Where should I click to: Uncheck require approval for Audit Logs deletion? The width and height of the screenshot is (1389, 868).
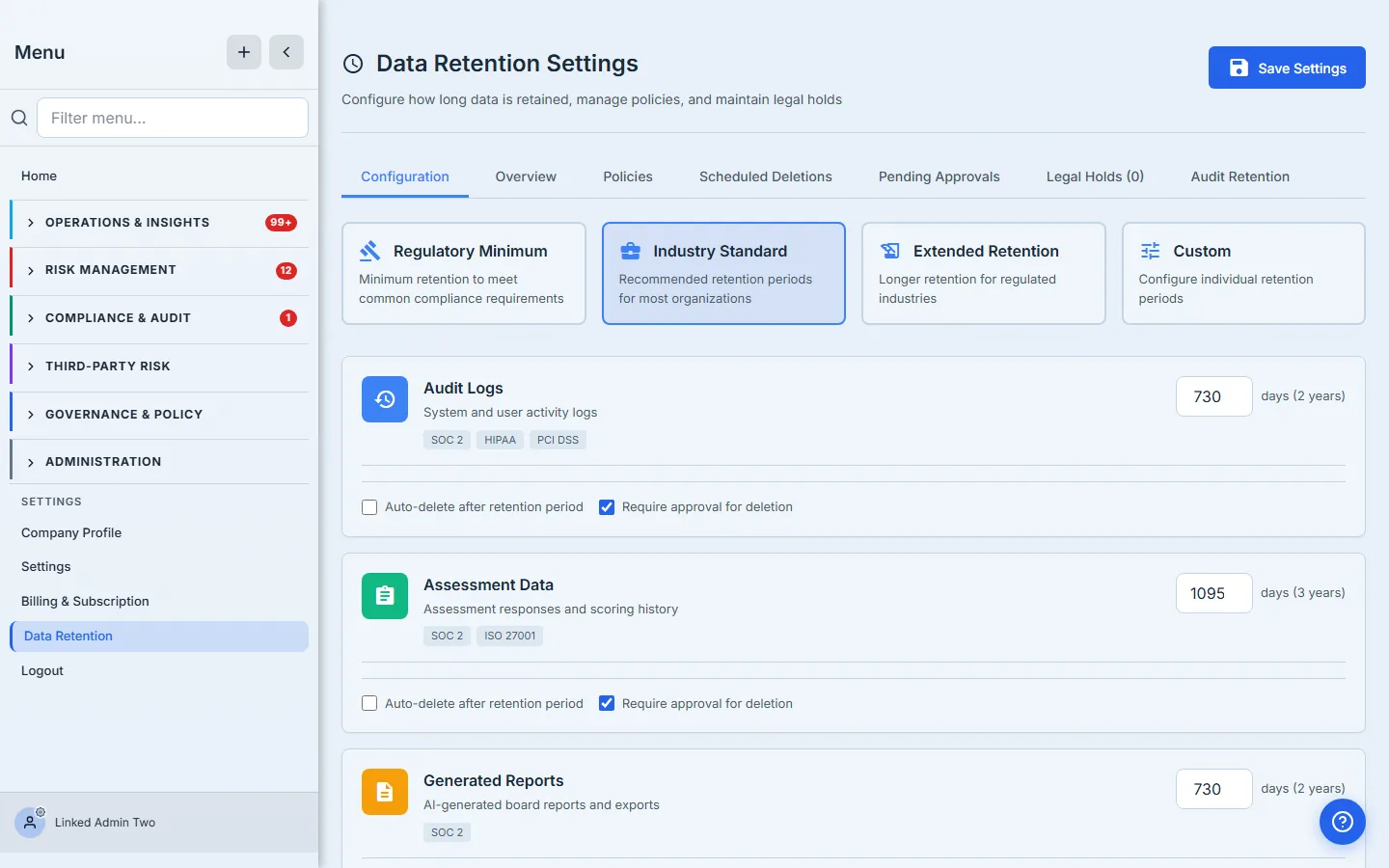[x=607, y=507]
